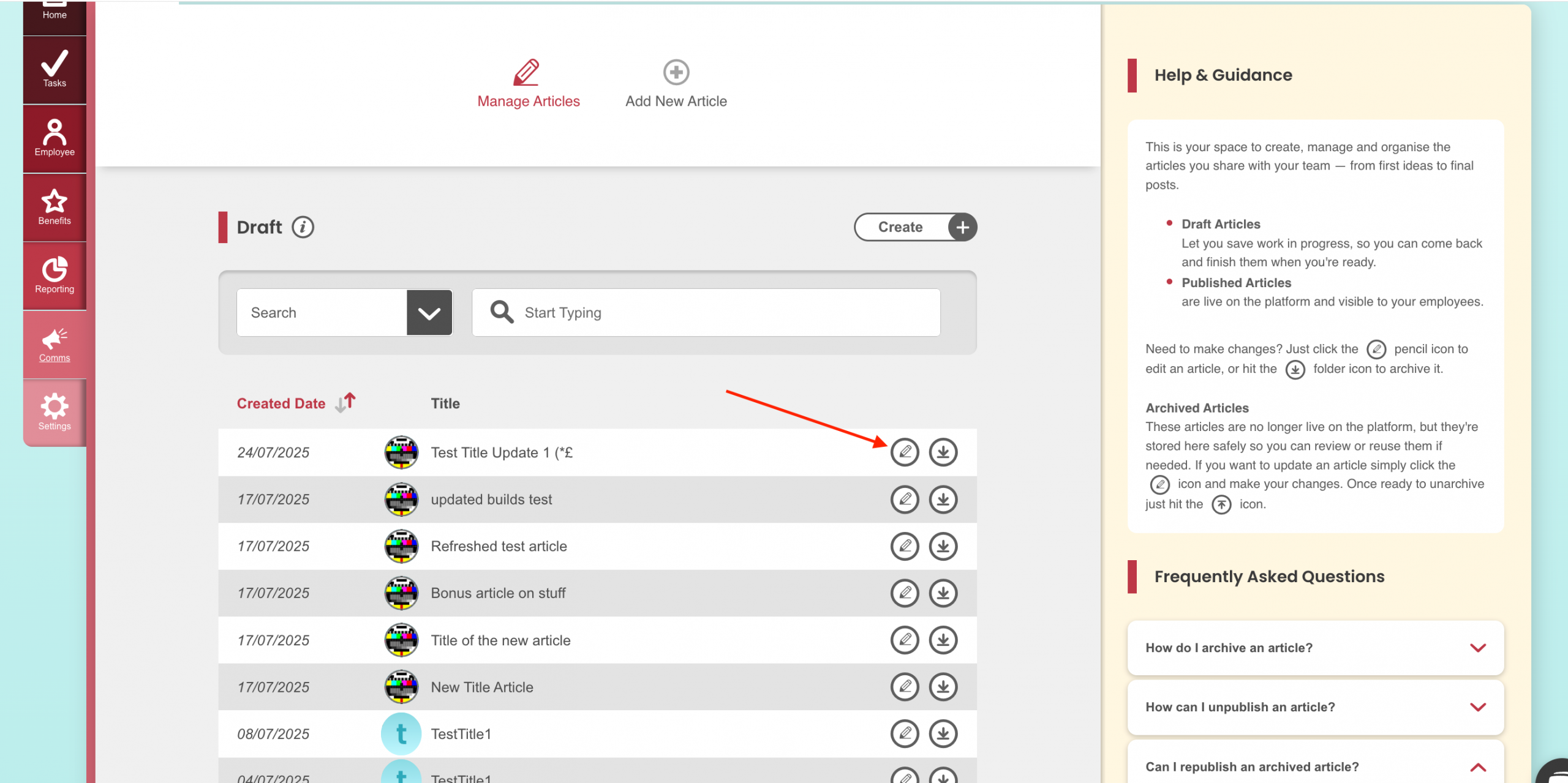This screenshot has height=783, width=1568.
Task: Open Reporting from the sidebar
Action: (55, 275)
